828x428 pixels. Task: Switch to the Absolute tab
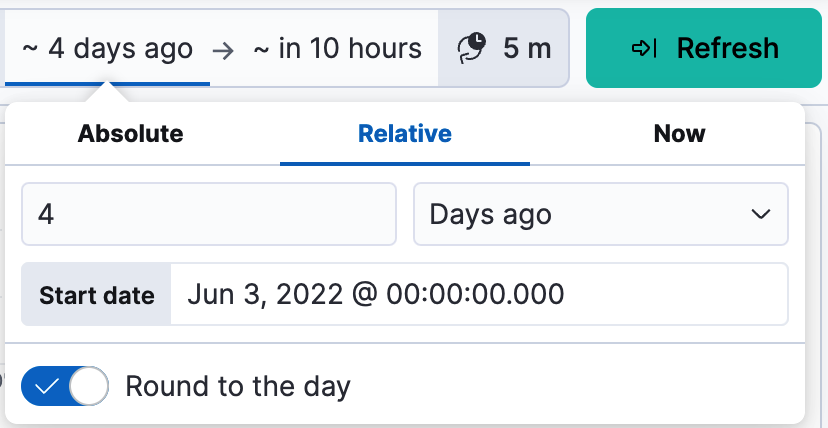131,134
